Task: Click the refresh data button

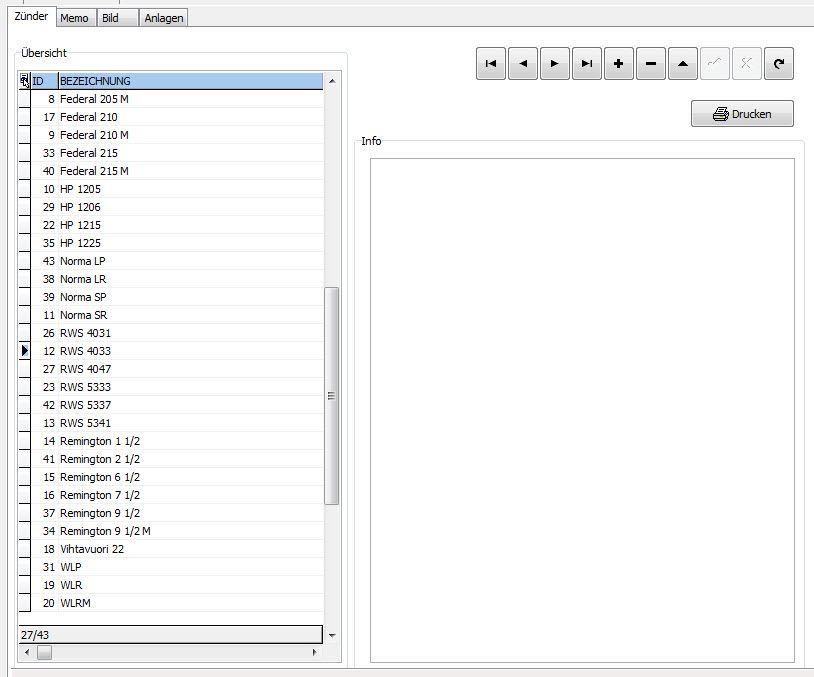Action: (x=779, y=63)
